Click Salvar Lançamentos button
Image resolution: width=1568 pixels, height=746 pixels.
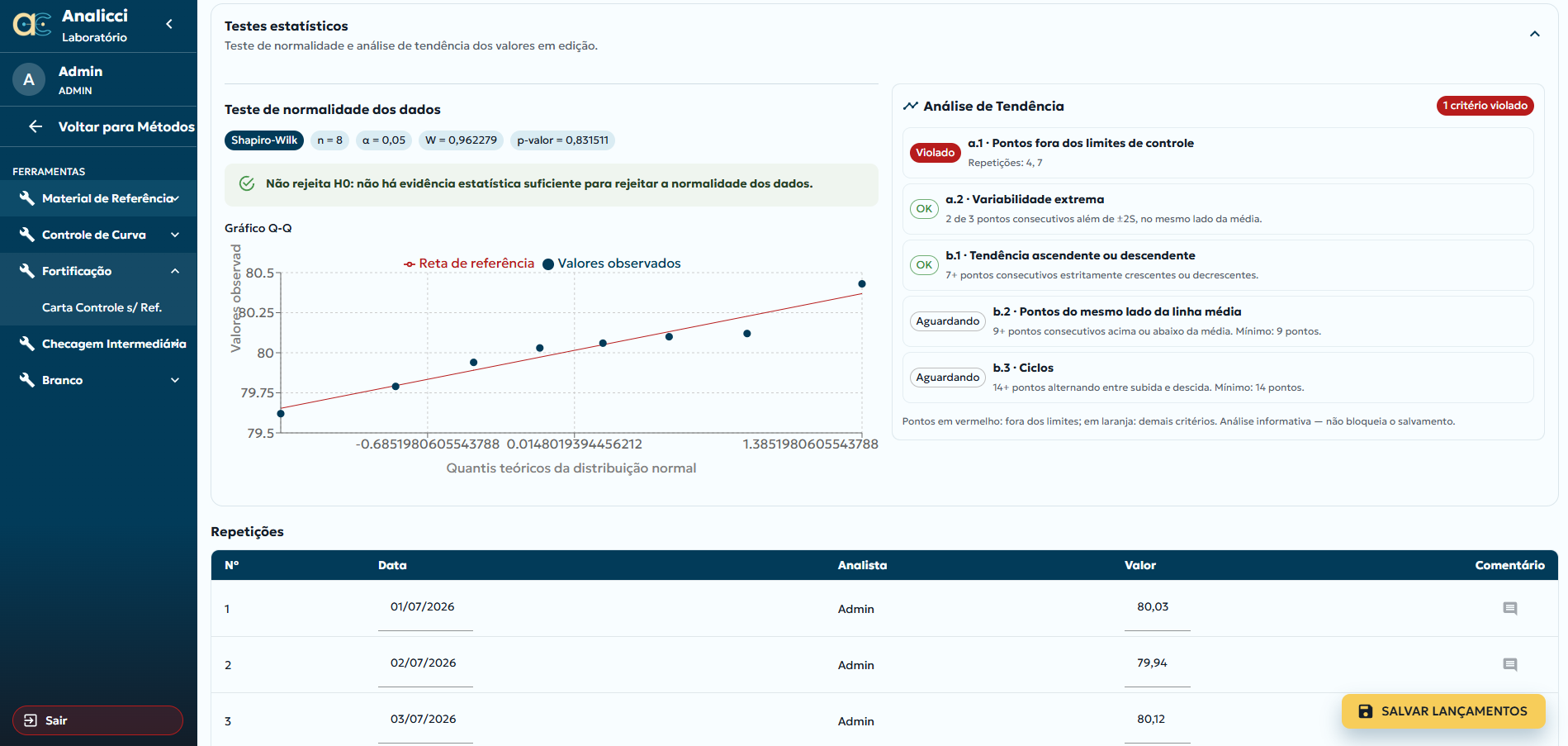coord(1443,711)
